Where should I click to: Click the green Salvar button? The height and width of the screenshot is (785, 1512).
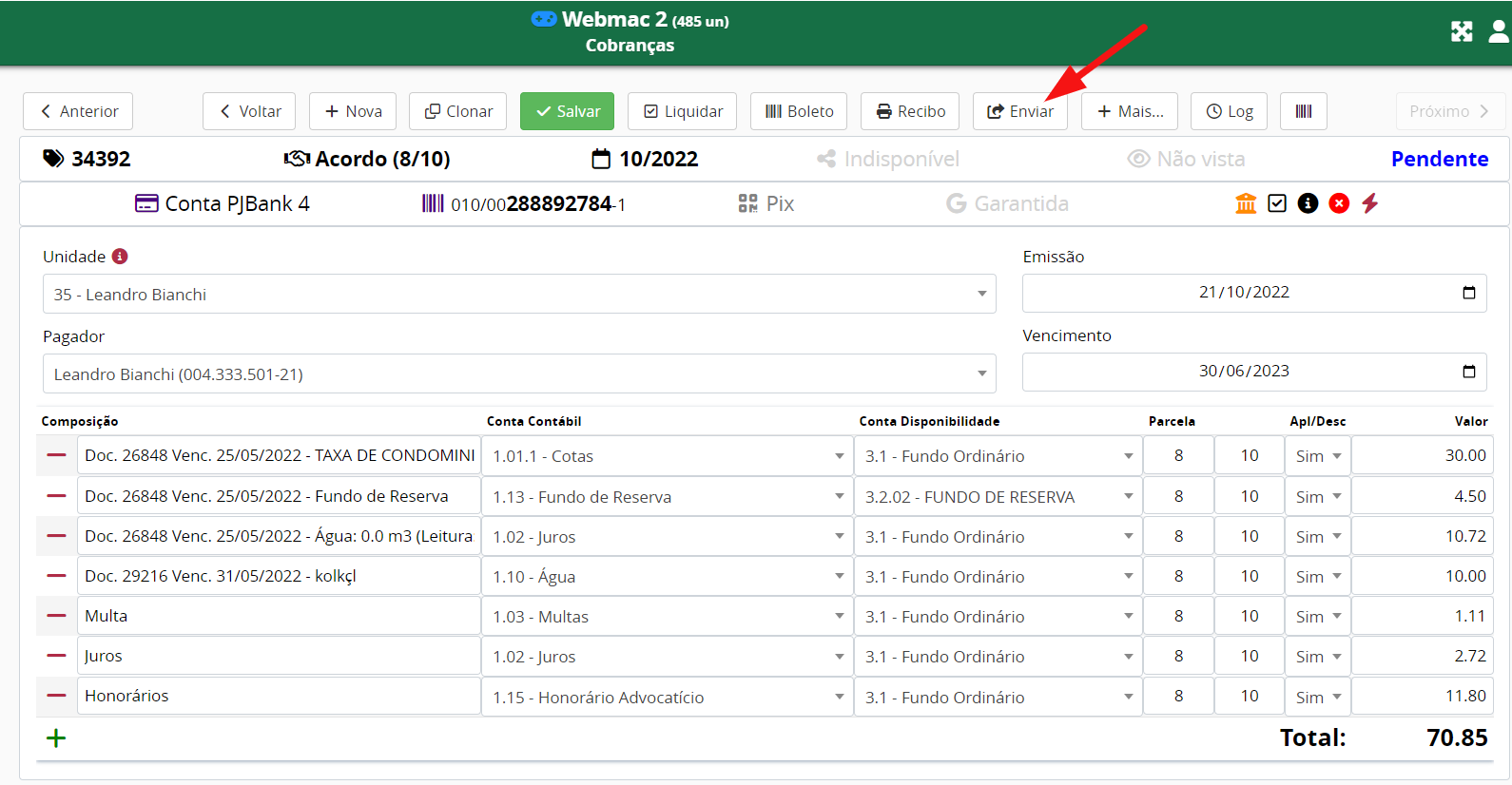pyautogui.click(x=567, y=111)
